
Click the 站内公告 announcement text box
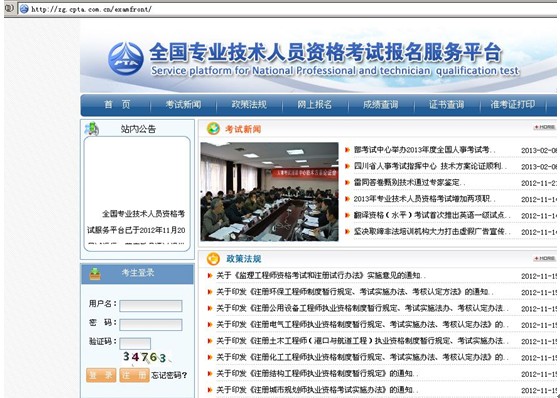pyautogui.click(x=137, y=194)
